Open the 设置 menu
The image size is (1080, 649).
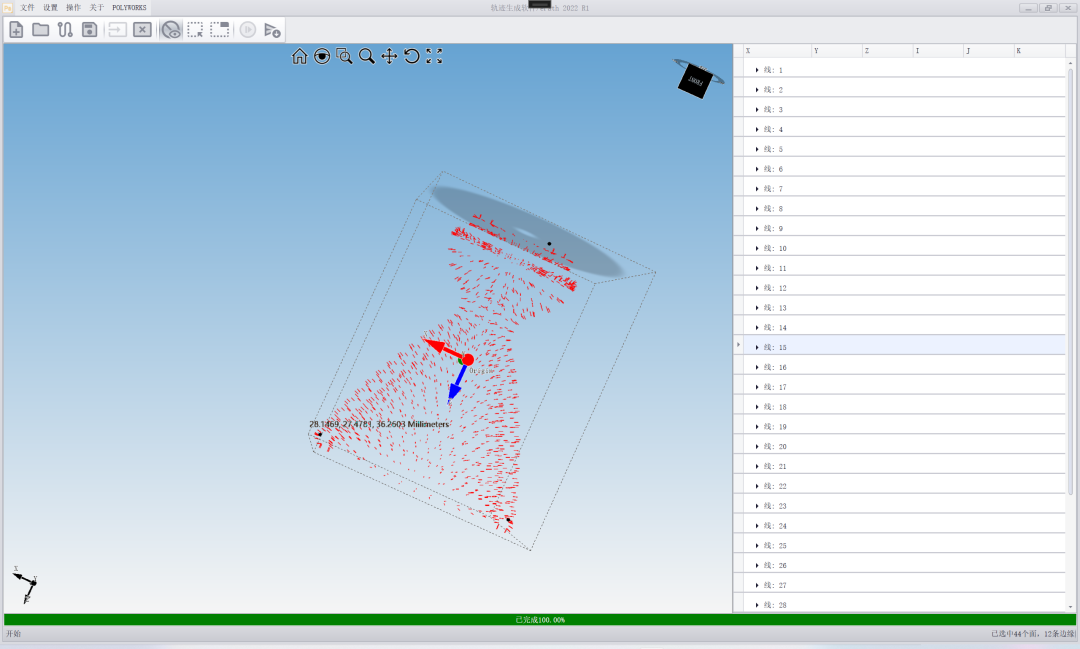[x=50, y=7]
